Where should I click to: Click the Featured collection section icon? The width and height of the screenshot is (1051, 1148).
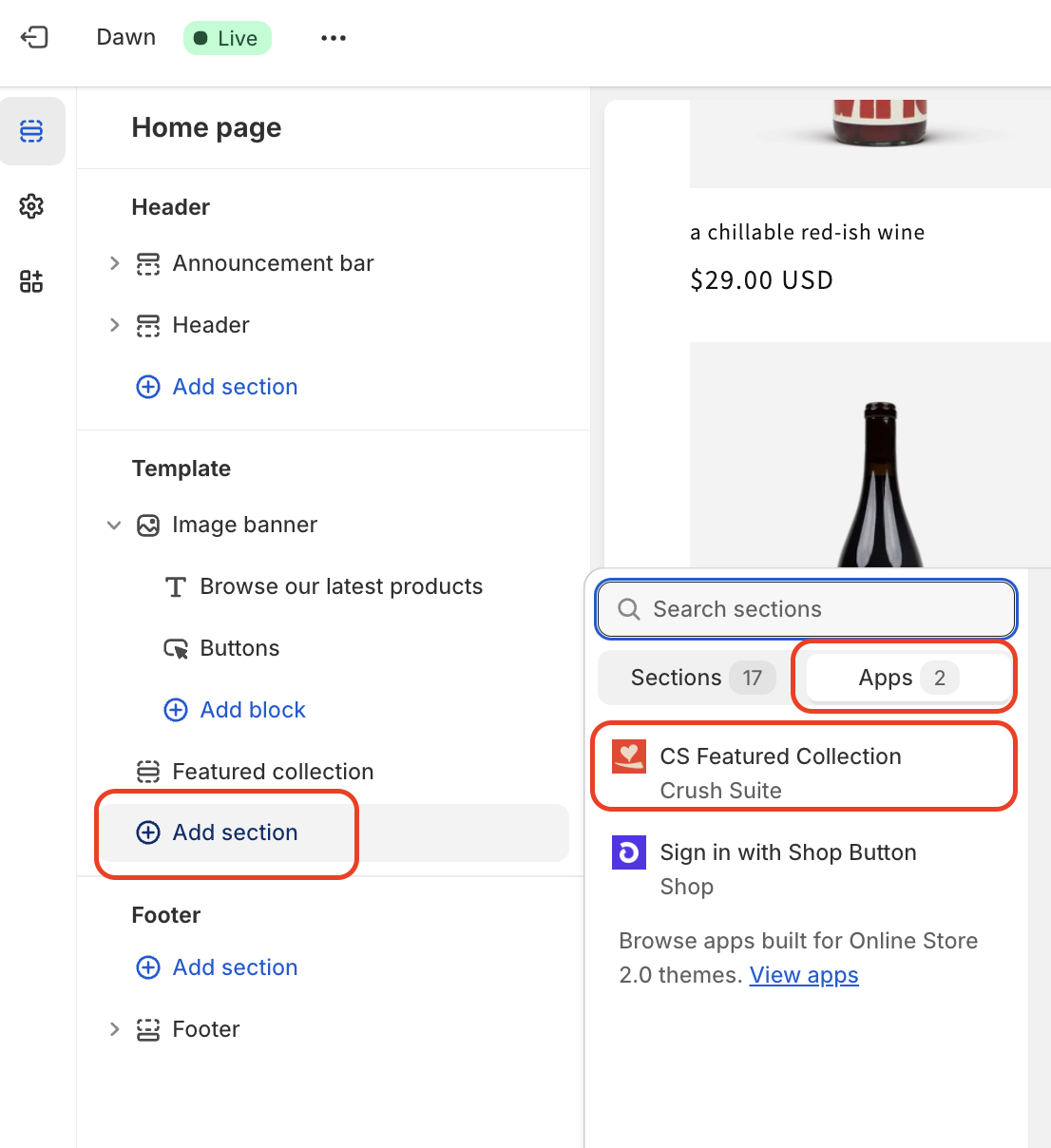(148, 772)
